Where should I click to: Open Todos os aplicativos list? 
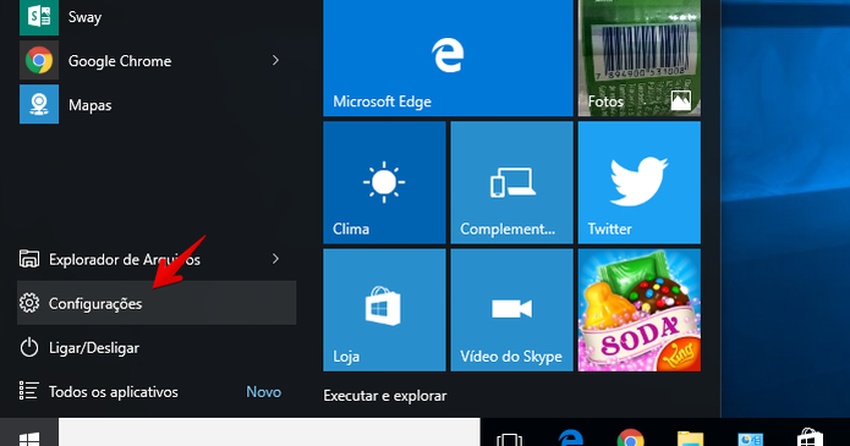coord(157,391)
